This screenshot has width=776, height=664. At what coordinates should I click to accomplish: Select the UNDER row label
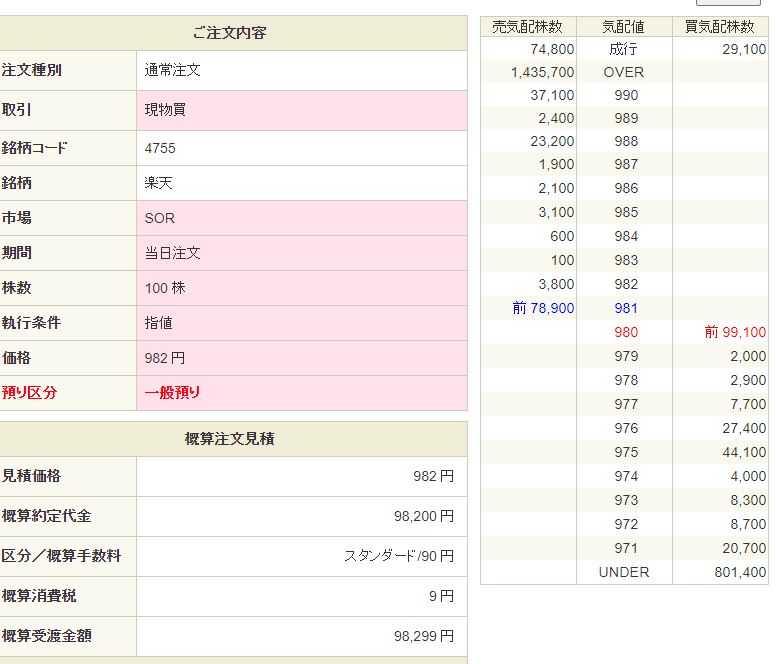624,572
